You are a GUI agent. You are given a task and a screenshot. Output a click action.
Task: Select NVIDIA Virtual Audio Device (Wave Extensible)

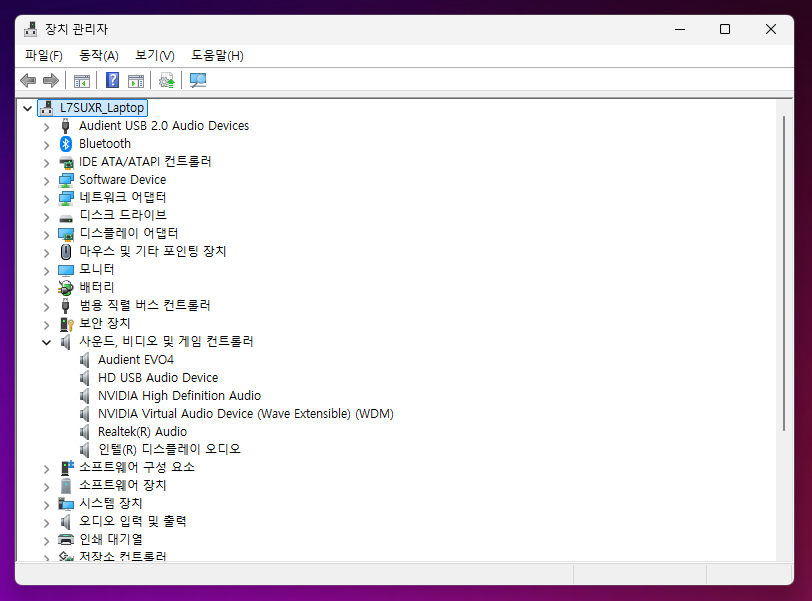pos(245,414)
